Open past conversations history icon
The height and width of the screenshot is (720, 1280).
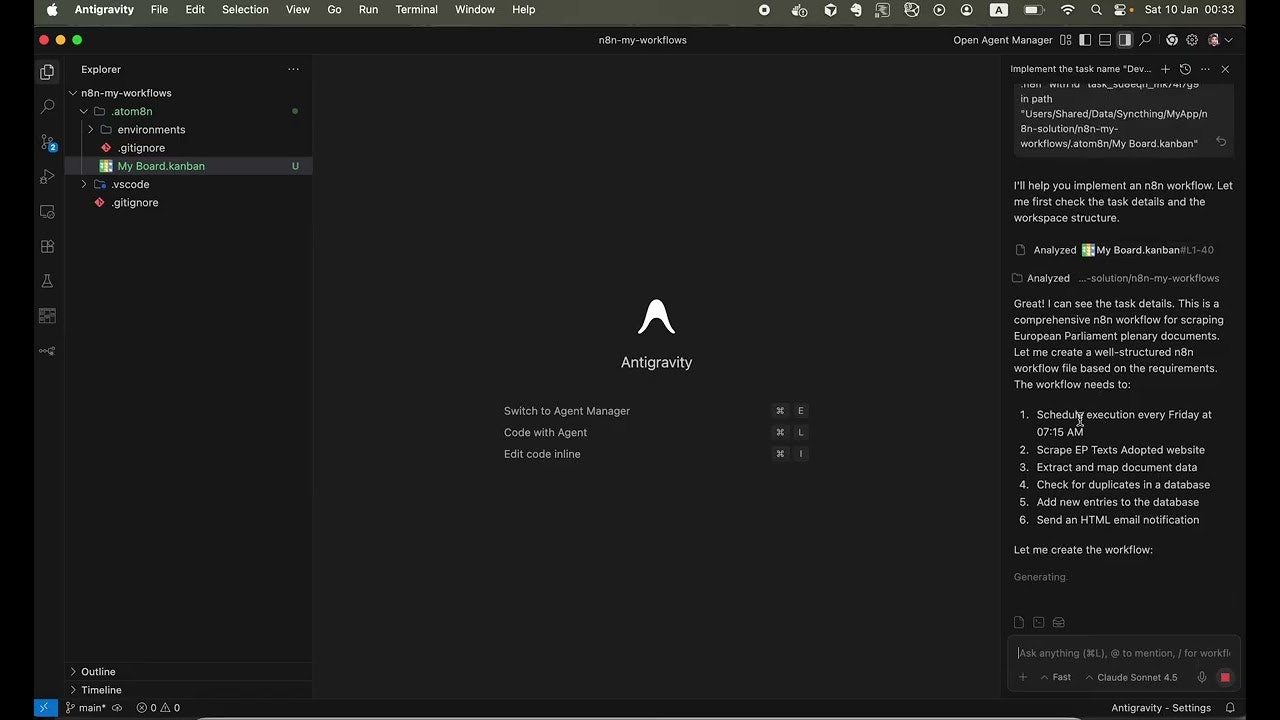tap(1185, 69)
